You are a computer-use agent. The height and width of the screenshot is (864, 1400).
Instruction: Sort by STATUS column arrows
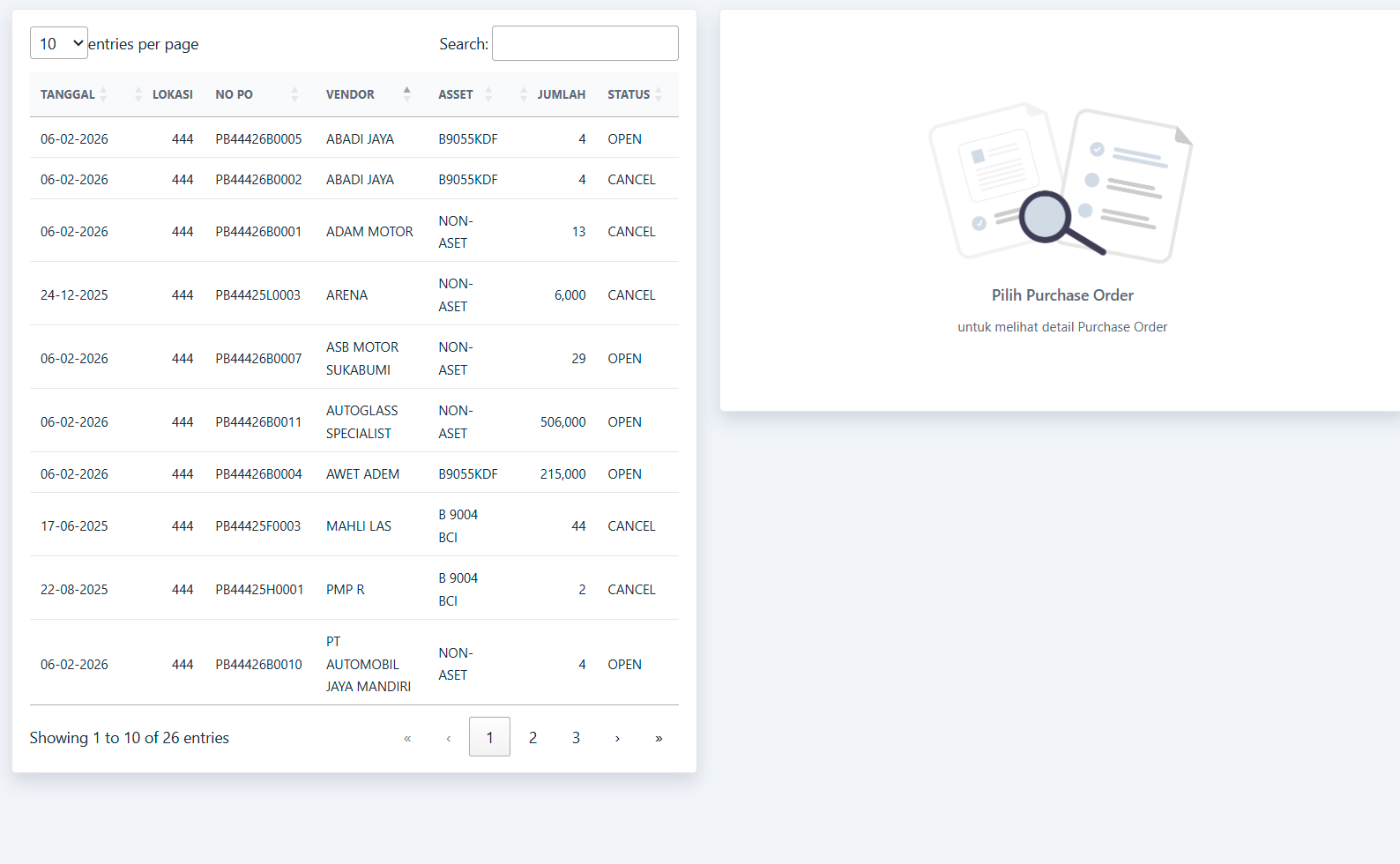(x=659, y=94)
